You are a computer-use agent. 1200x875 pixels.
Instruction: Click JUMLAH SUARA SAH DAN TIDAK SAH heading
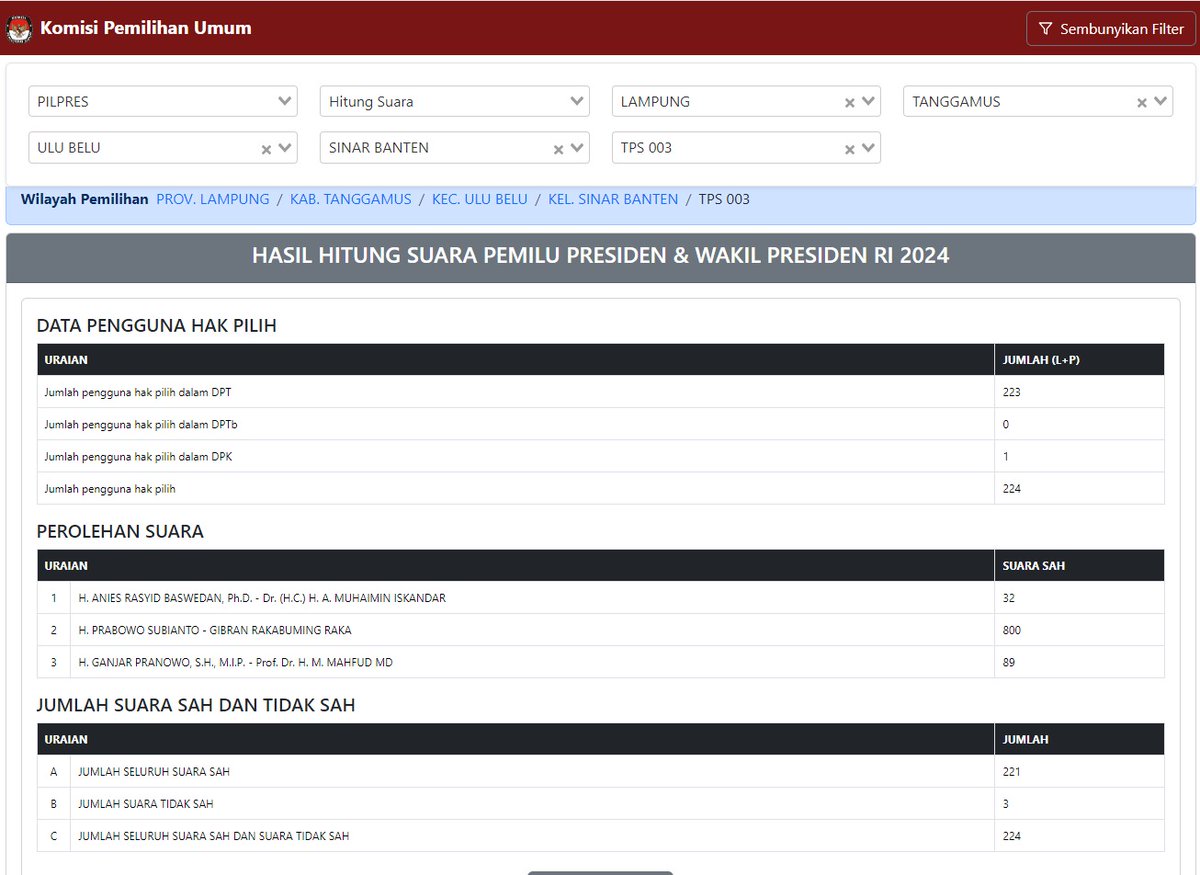tap(196, 705)
